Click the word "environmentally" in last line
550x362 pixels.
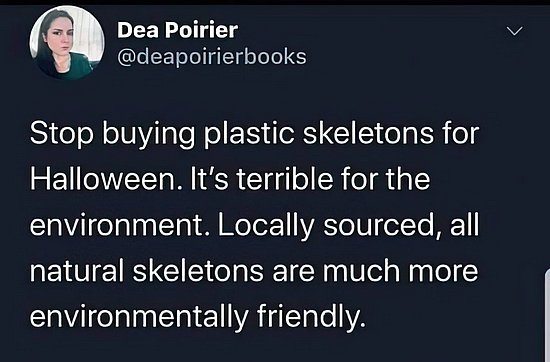point(139,317)
